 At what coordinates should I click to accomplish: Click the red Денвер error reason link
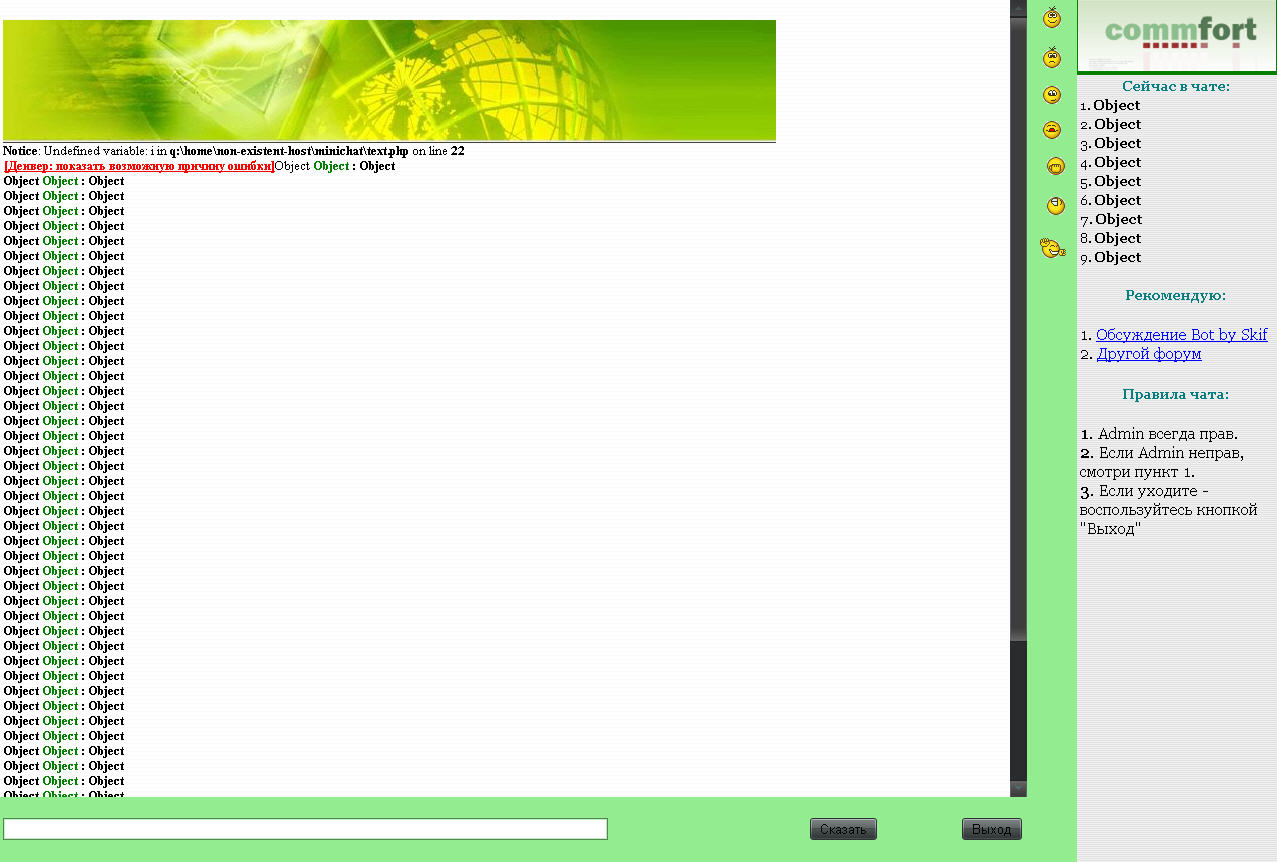click(139, 166)
